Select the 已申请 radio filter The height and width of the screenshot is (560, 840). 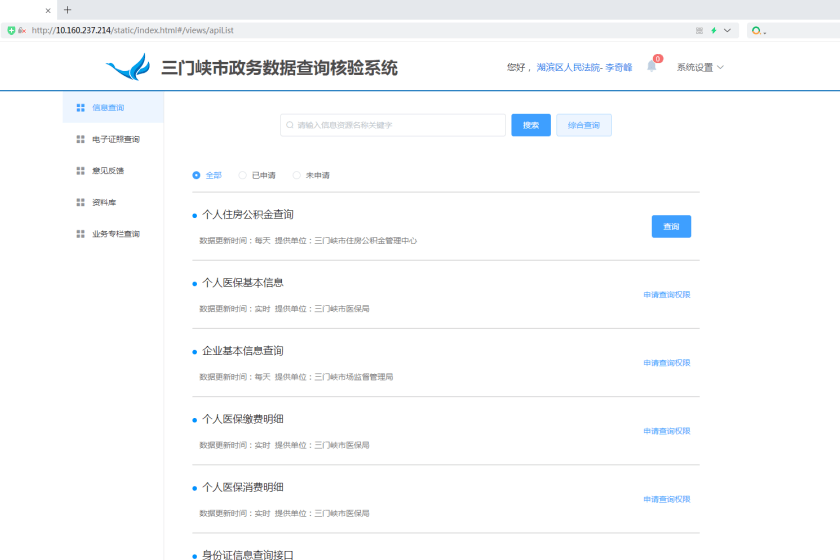(242, 175)
